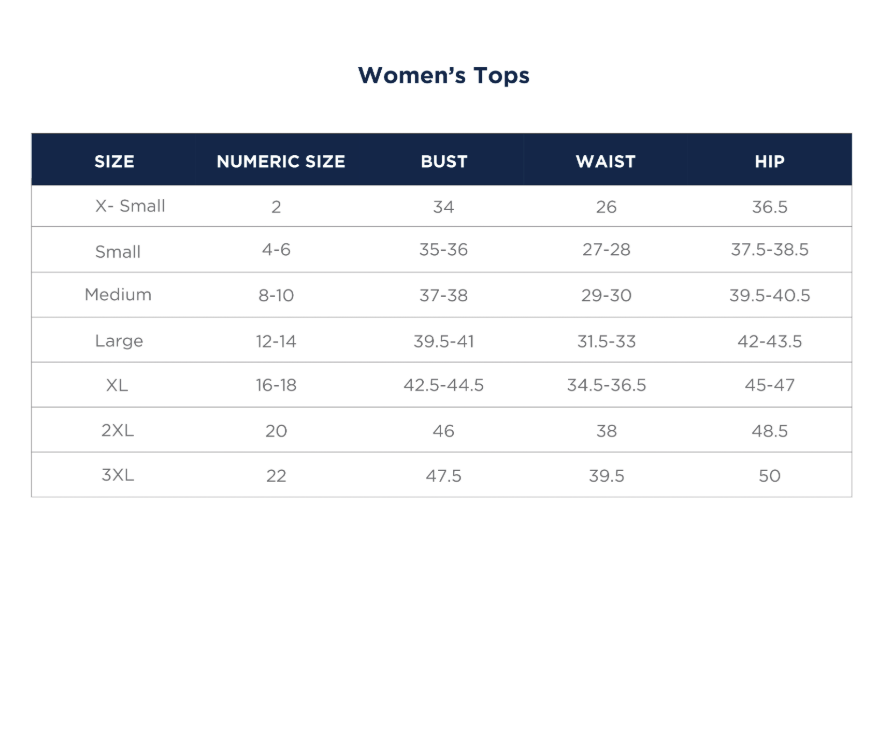The image size is (879, 738).
Task: Select the 2XL size row label
Action: (117, 430)
